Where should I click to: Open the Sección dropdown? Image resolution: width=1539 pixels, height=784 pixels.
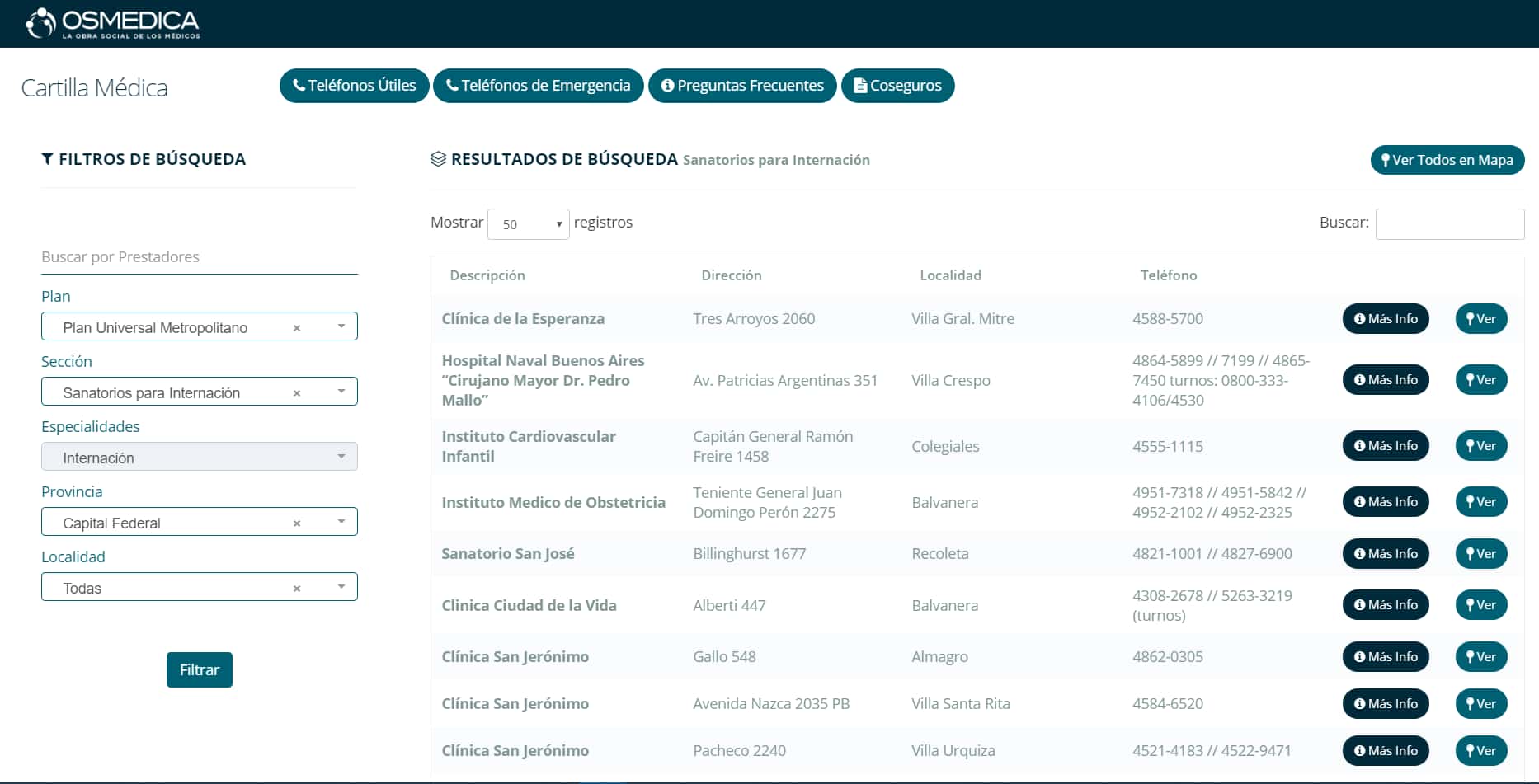coord(341,391)
